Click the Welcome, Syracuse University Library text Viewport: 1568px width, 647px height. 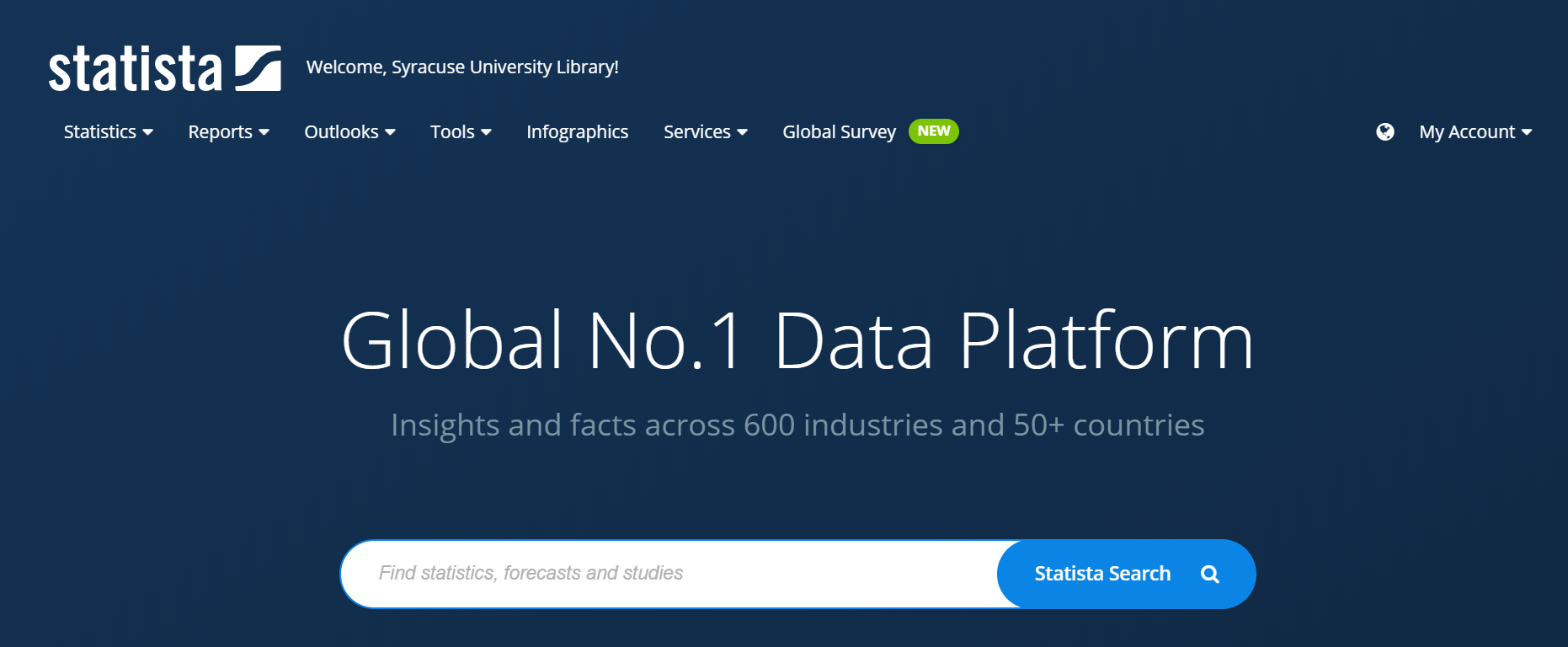point(462,67)
